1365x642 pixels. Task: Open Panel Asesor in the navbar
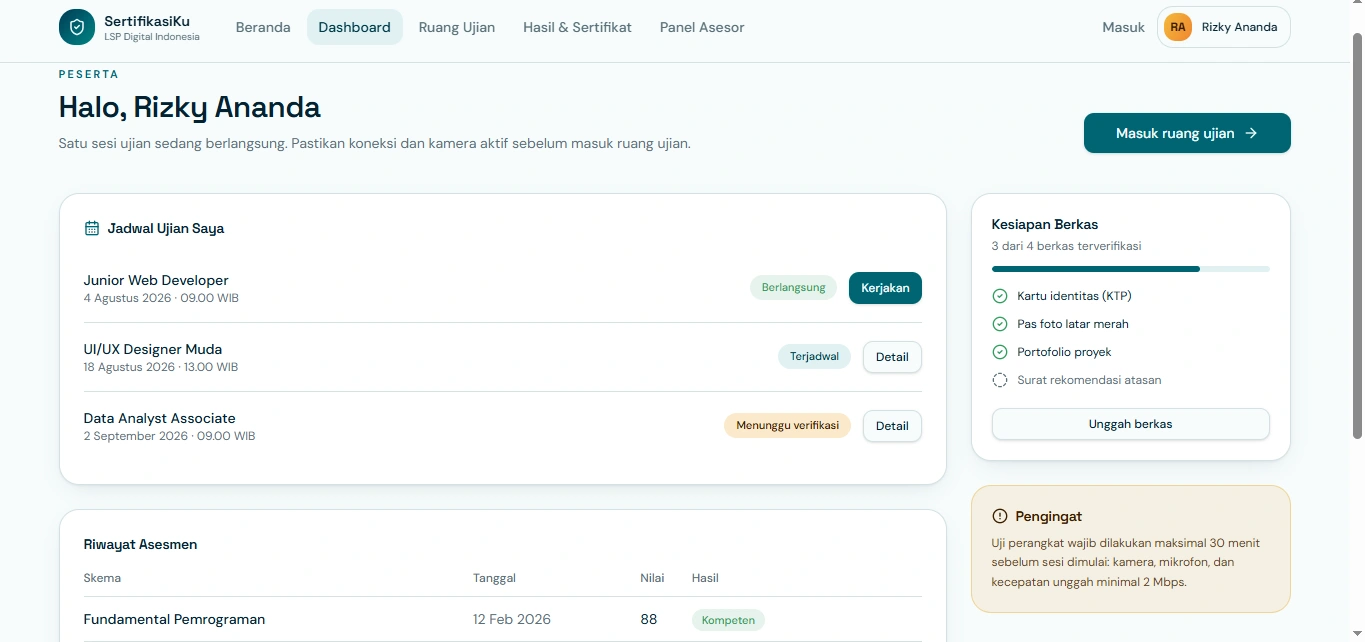[702, 27]
